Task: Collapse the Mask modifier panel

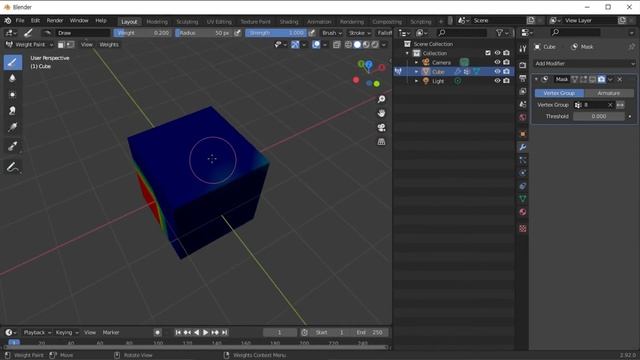Action: coord(536,79)
